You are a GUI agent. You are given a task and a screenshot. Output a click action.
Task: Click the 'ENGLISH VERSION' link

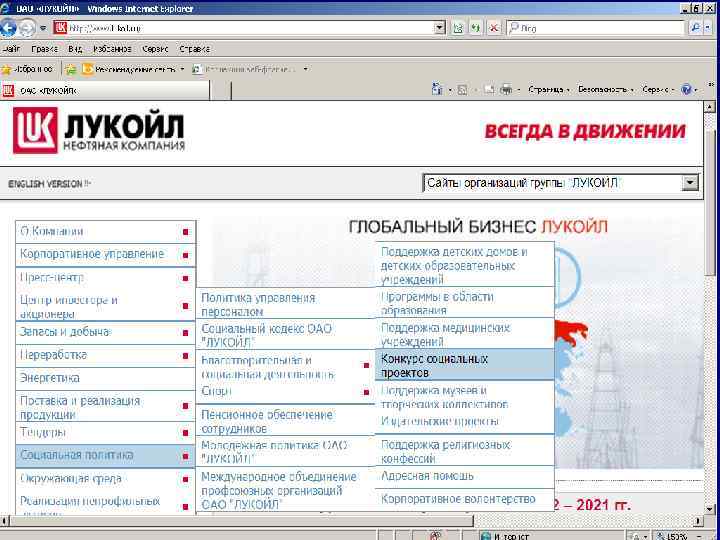[49, 184]
